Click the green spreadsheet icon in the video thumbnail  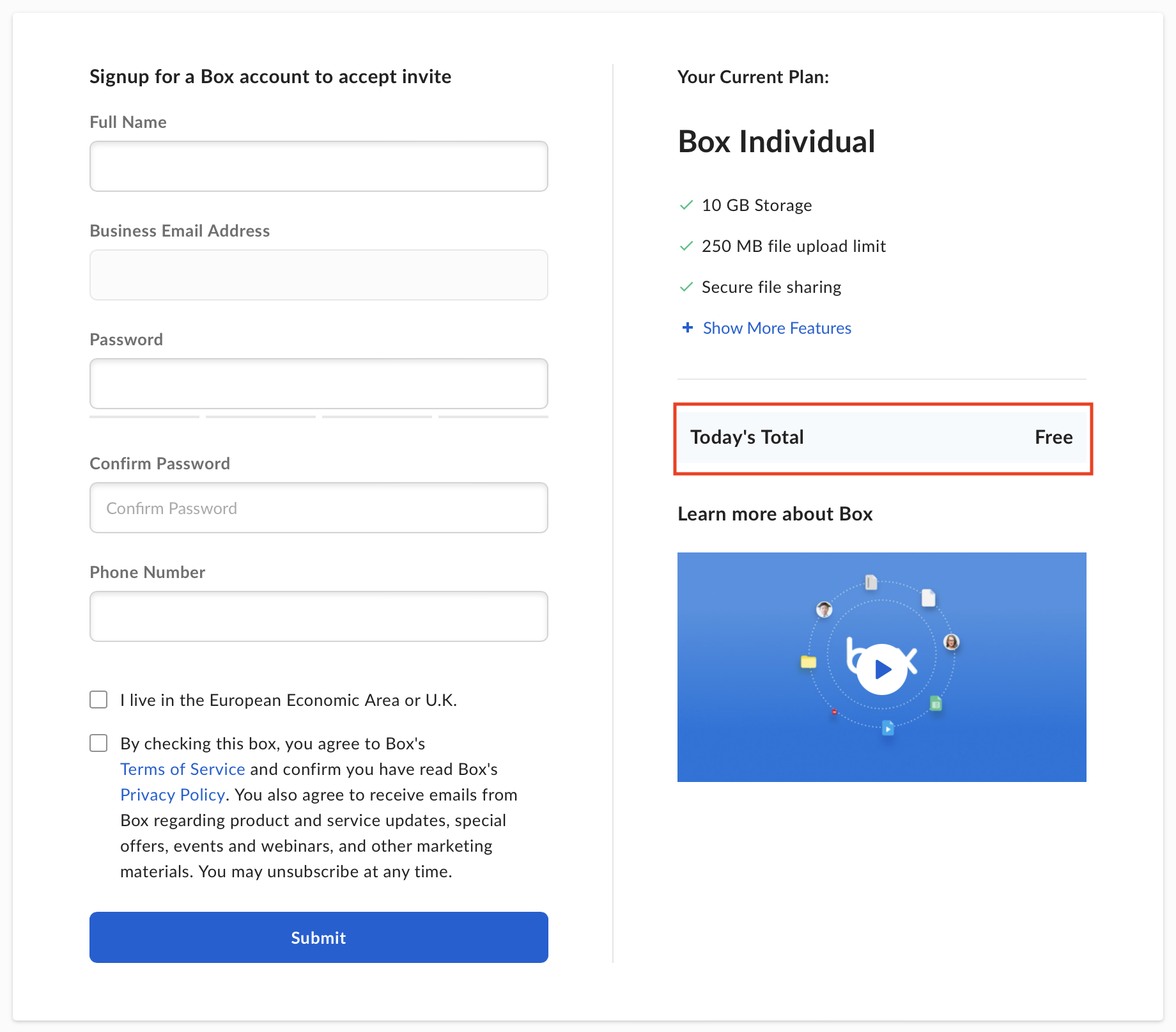[936, 703]
